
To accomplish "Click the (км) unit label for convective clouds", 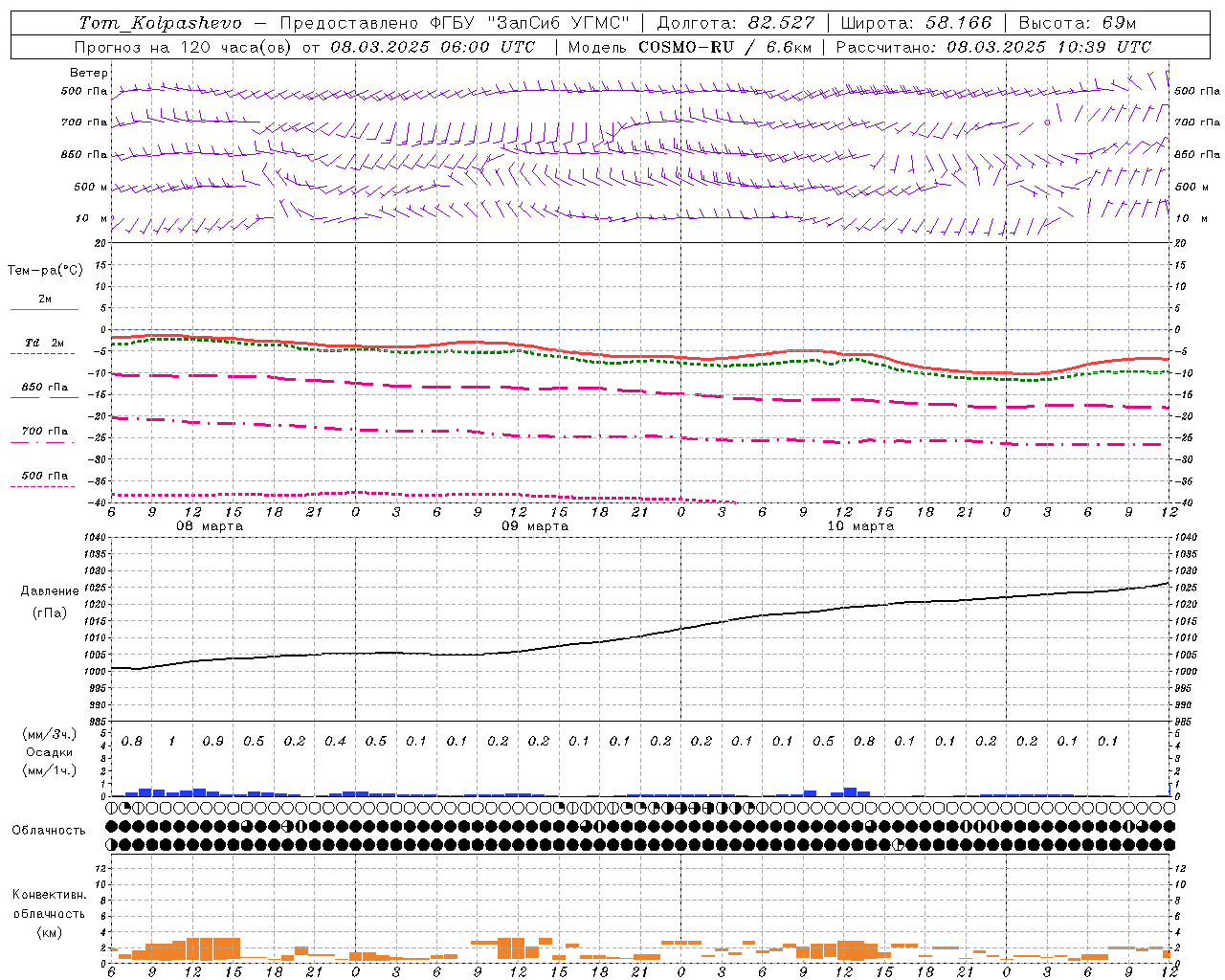I will click(x=50, y=932).
